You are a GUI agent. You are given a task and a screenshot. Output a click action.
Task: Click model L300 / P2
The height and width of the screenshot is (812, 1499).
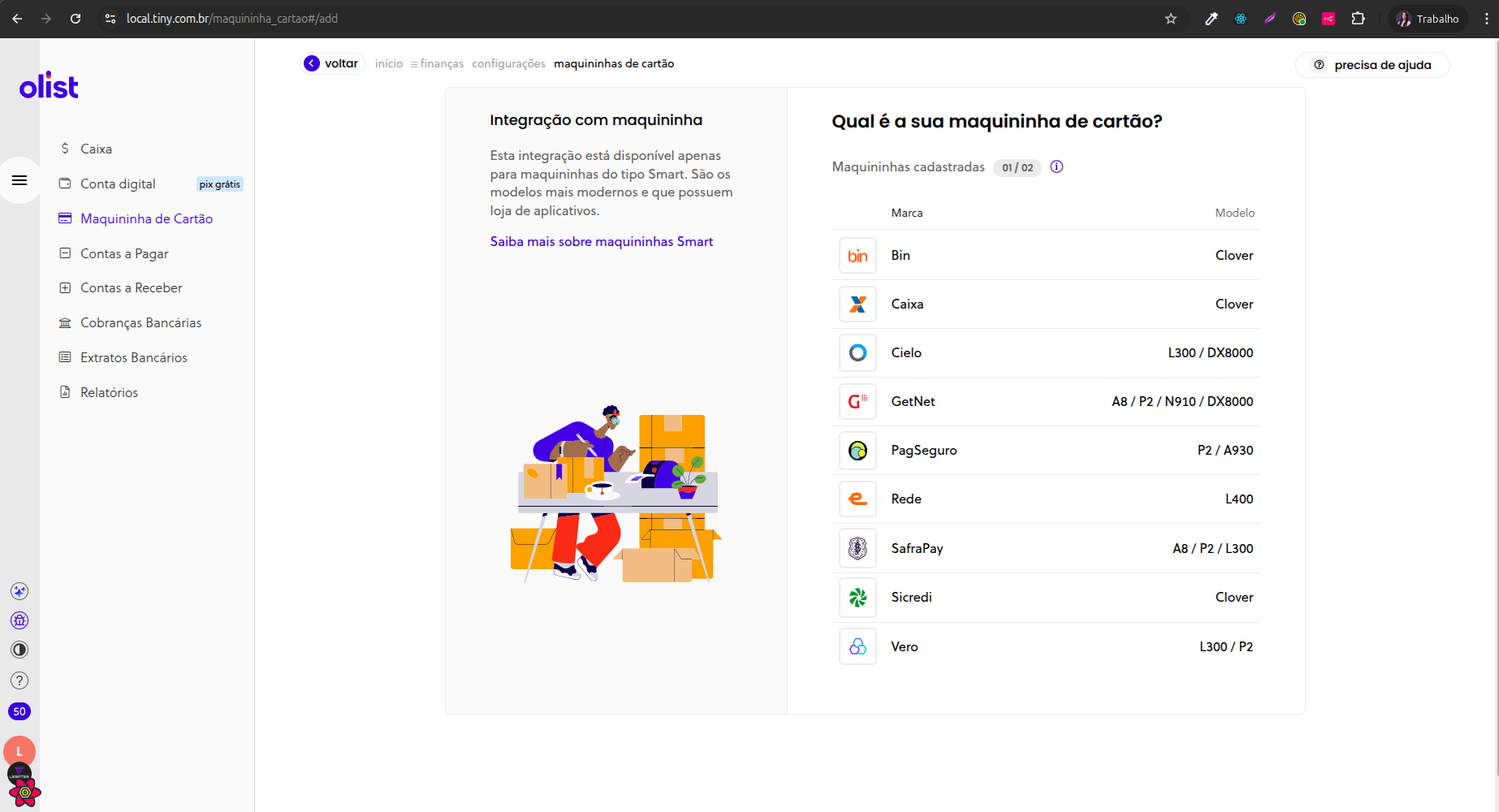pos(1226,646)
